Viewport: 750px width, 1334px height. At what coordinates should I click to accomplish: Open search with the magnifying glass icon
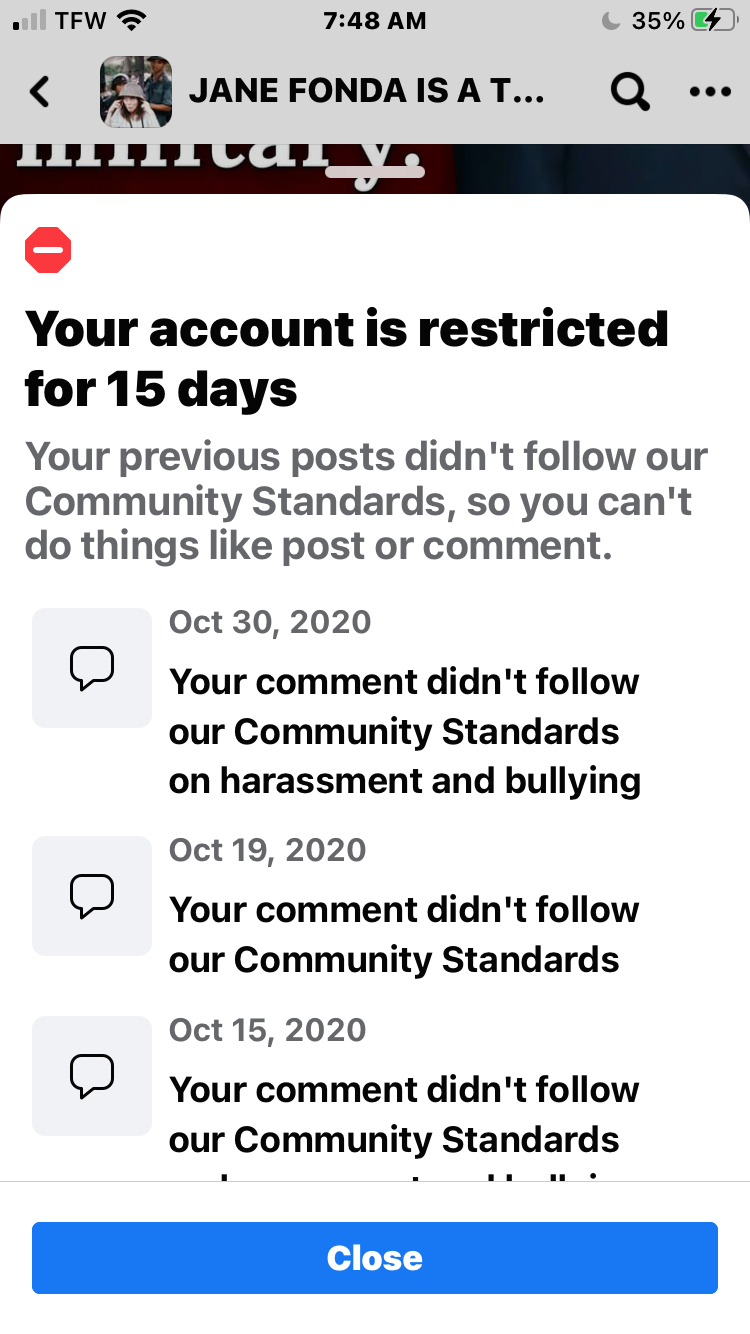630,92
